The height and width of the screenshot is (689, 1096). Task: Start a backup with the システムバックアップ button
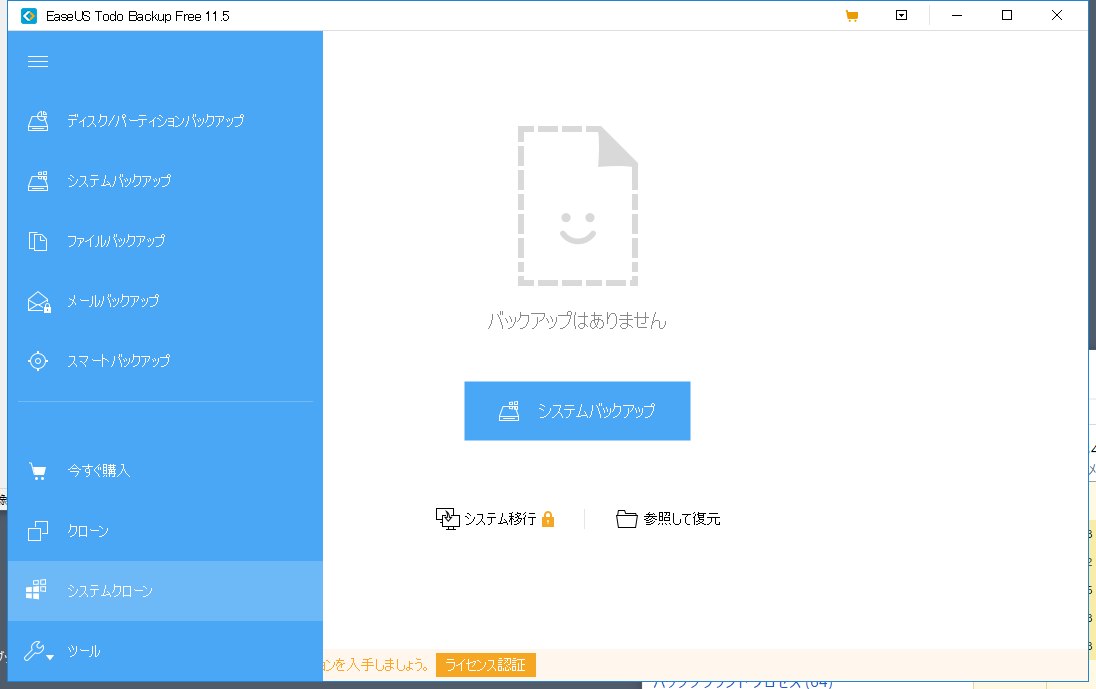577,410
